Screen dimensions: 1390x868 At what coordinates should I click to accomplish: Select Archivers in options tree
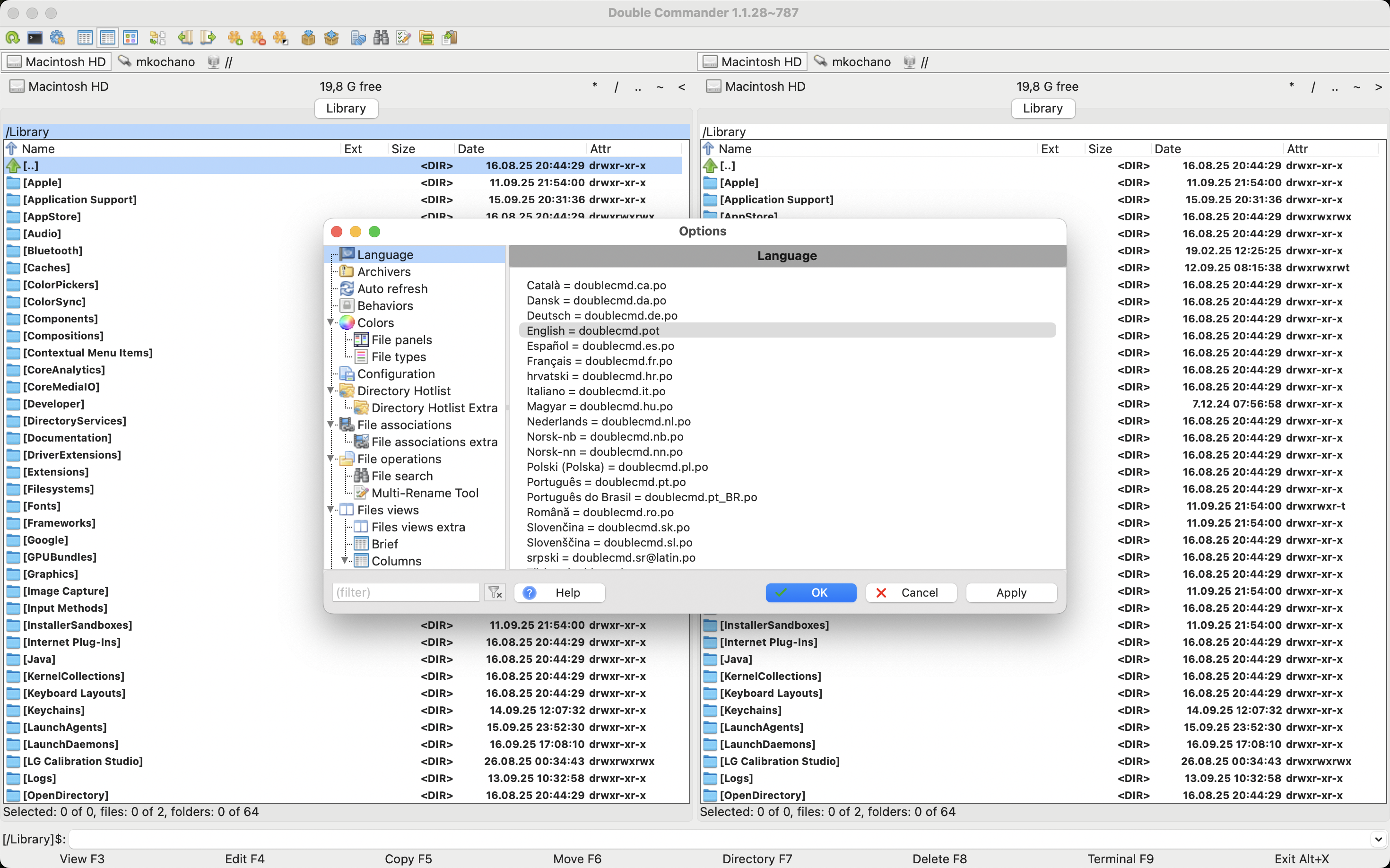[x=383, y=271]
